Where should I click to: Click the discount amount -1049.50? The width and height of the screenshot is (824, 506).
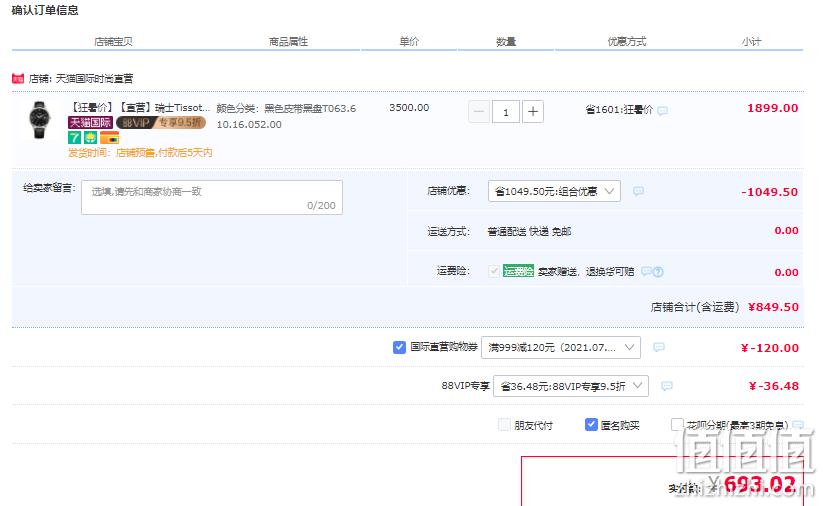pos(769,192)
